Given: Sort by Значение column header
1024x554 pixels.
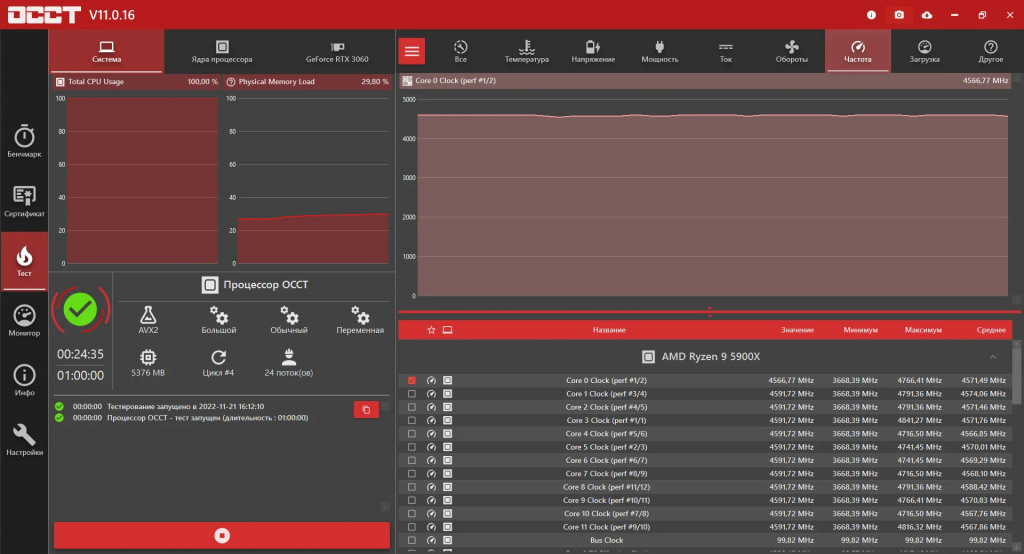Looking at the screenshot, I should pos(797,330).
